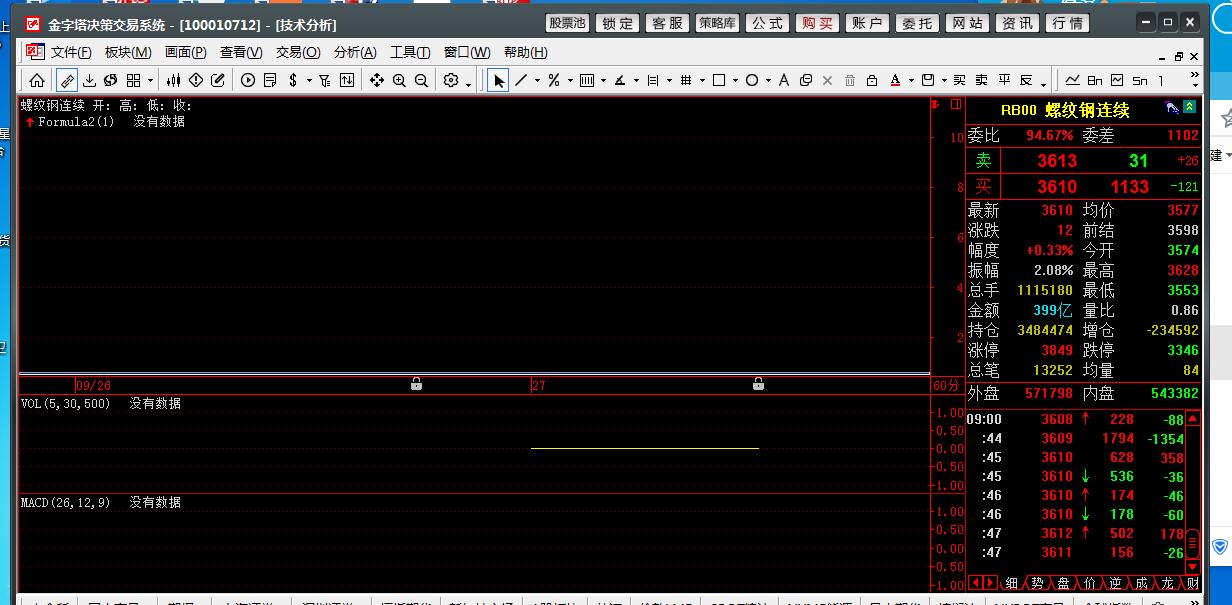
Task: Open the 板块(M) menu
Action: pyautogui.click(x=128, y=52)
